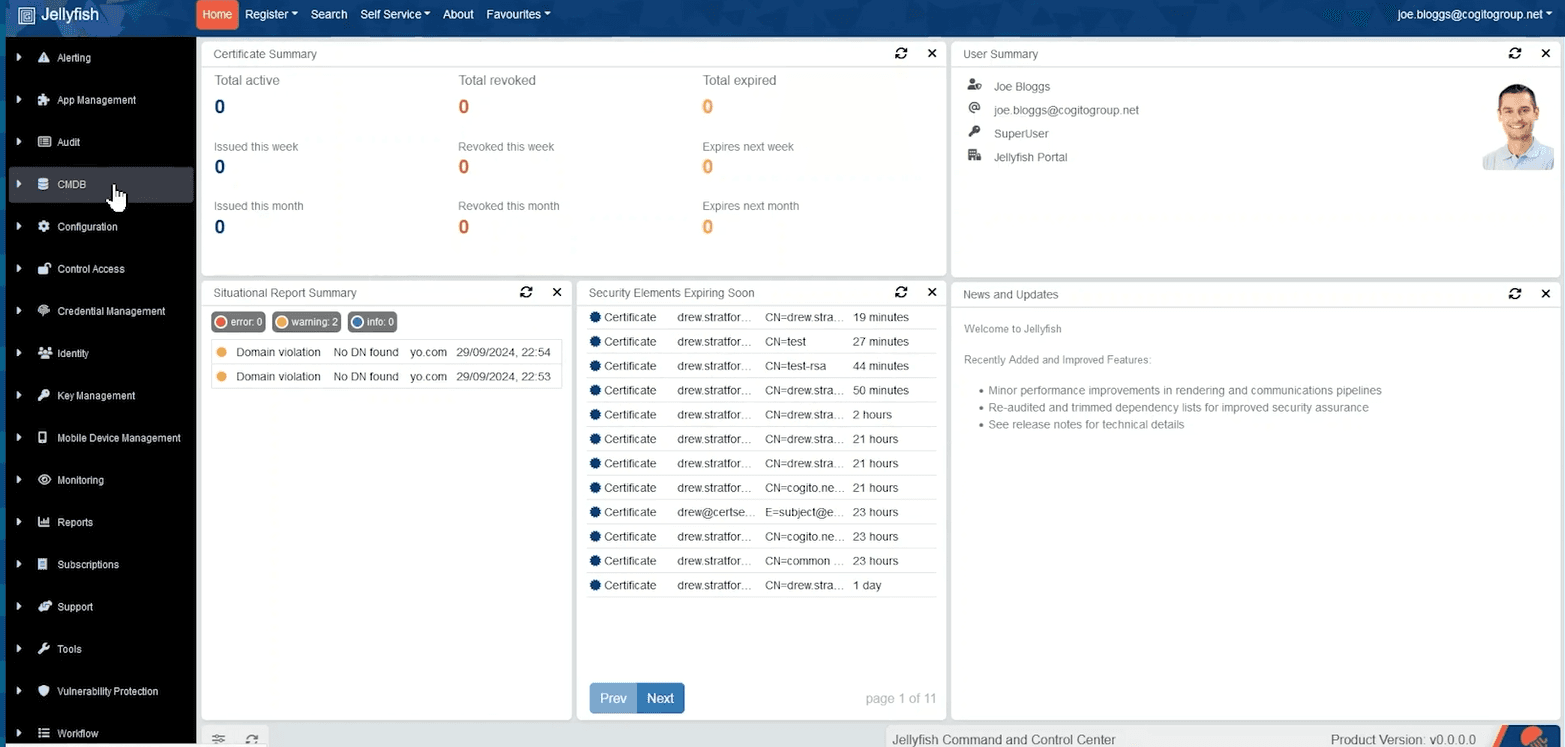The image size is (1565, 747).
Task: Click the refresh icon in User Summary
Action: click(x=1515, y=54)
